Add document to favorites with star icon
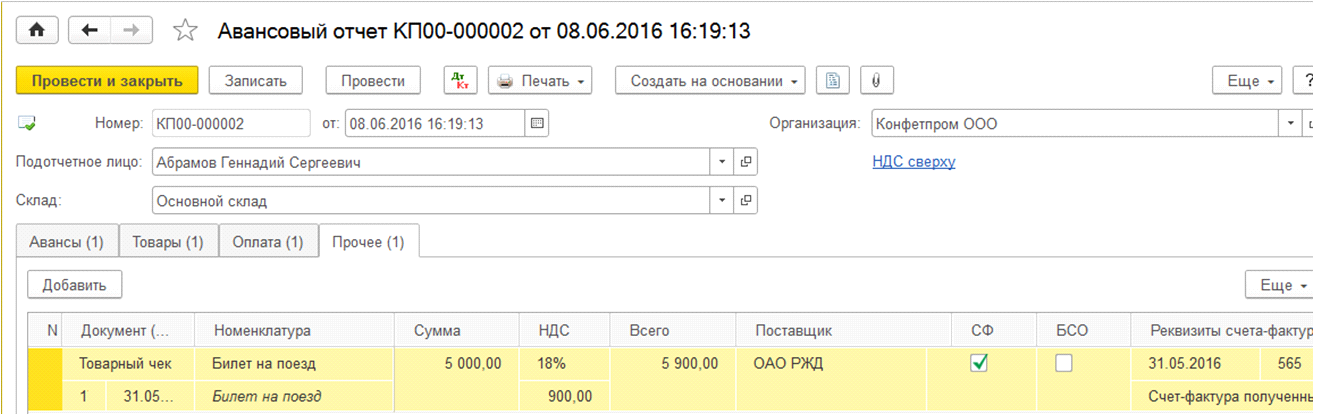Screen dimensions: 1319x419 click(185, 31)
